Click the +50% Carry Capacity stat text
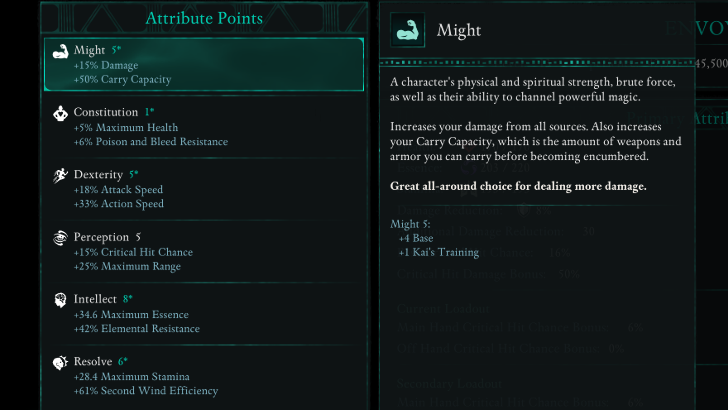The height and width of the screenshot is (410, 728). (122, 79)
